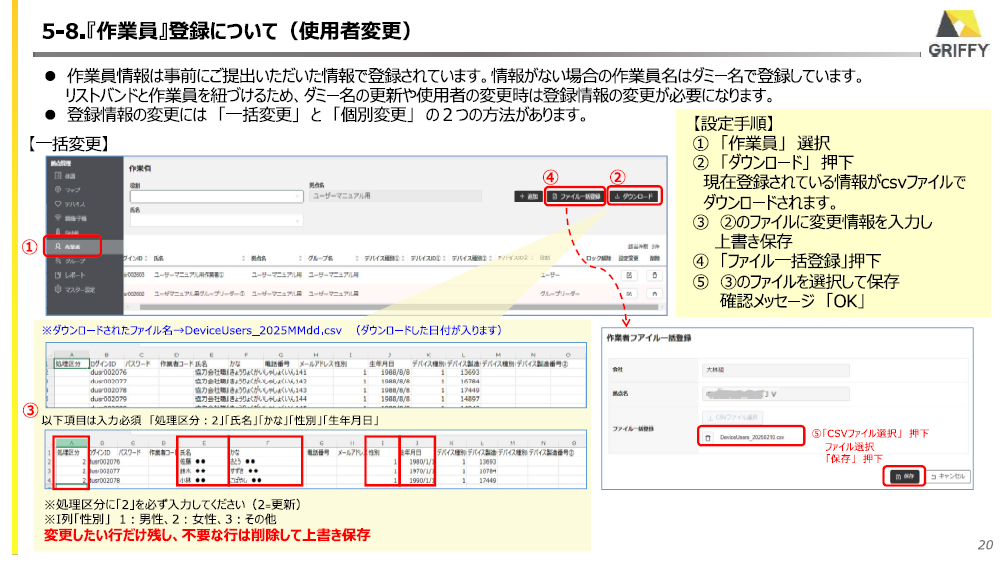Screen dimensions: 1005x566
Task: Click the キャンセル button in the dialog
Action: pyautogui.click(x=948, y=476)
